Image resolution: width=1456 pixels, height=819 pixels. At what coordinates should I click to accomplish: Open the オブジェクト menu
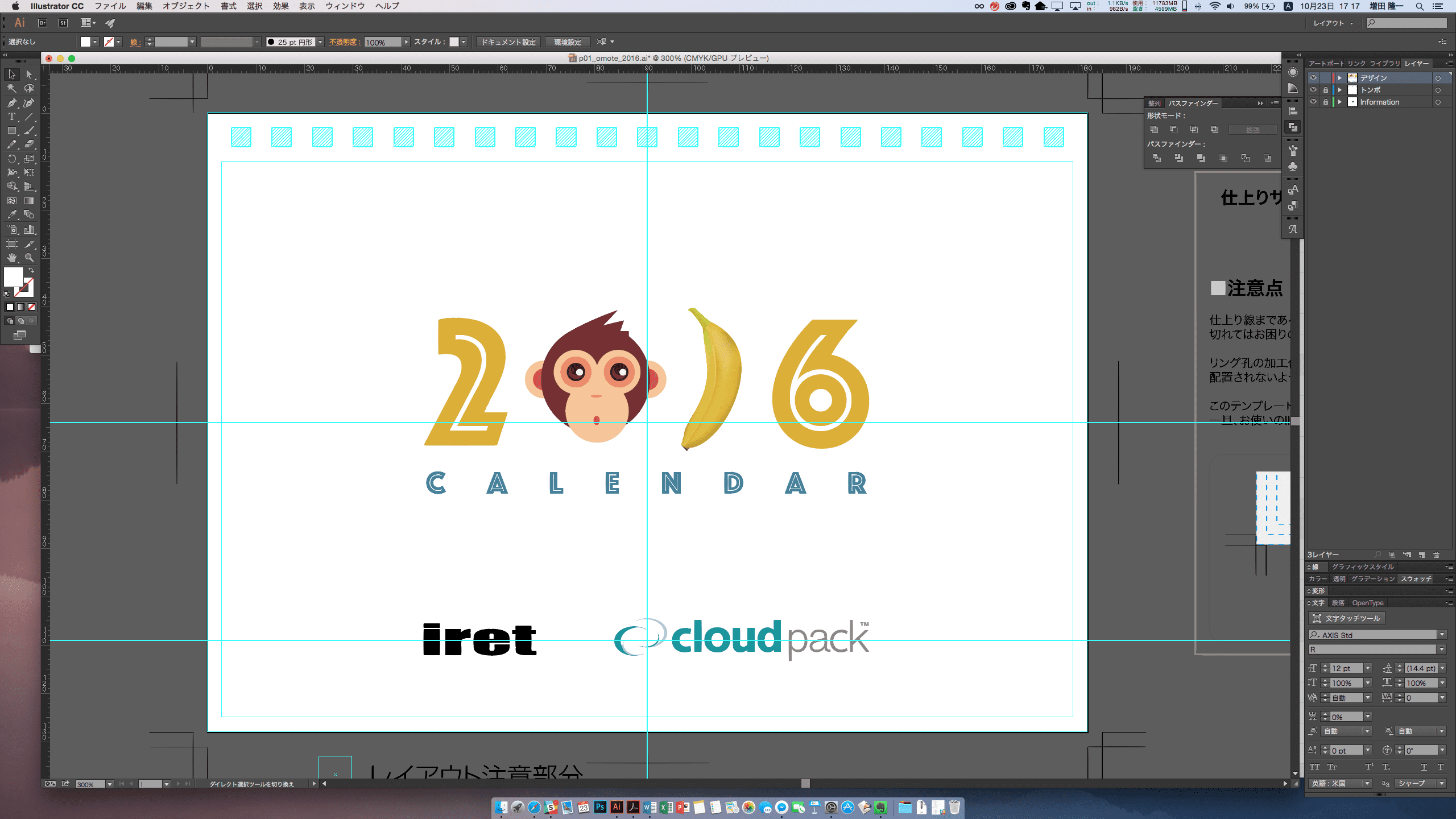click(x=186, y=6)
